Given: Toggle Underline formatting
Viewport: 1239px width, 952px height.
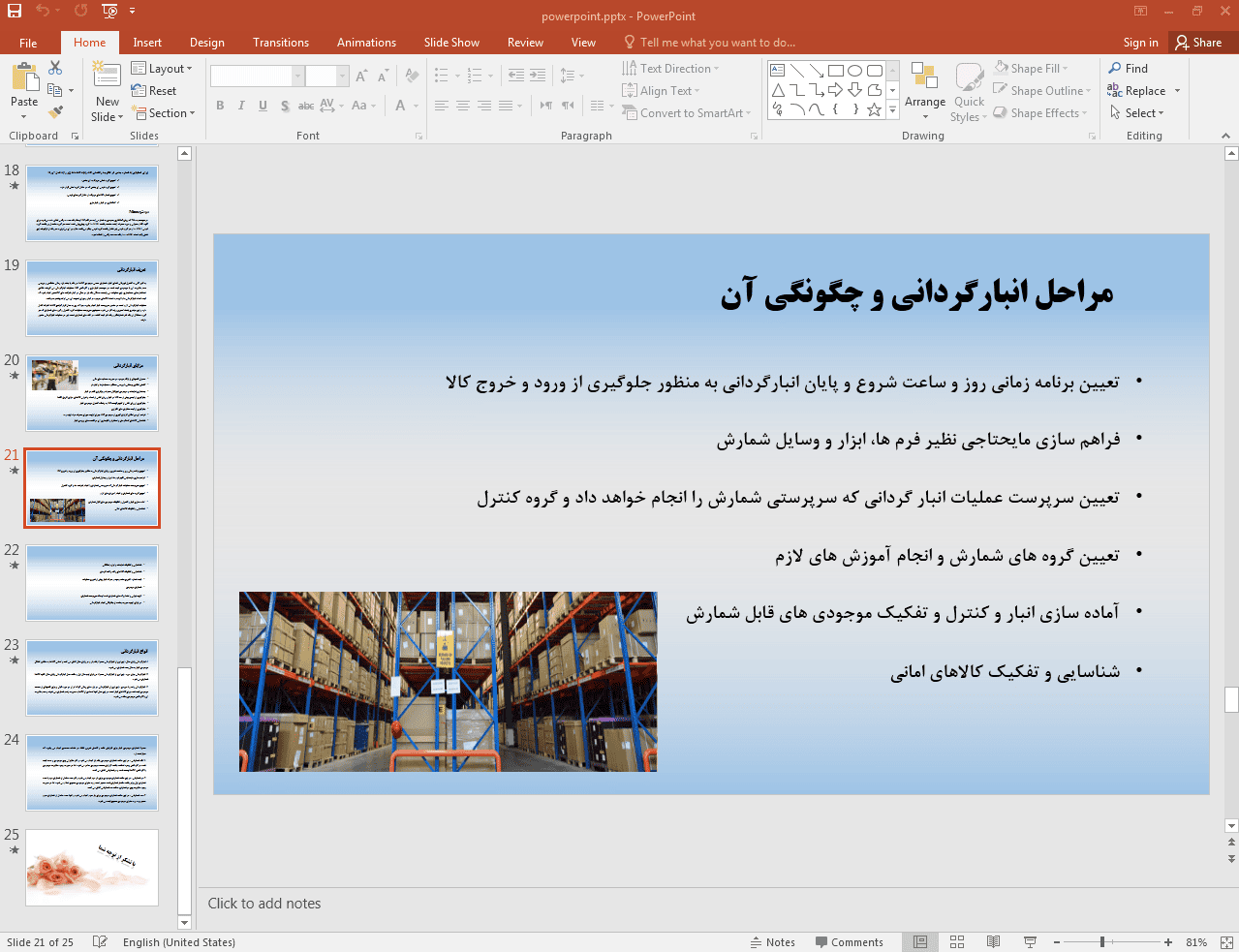Looking at the screenshot, I should tap(263, 106).
